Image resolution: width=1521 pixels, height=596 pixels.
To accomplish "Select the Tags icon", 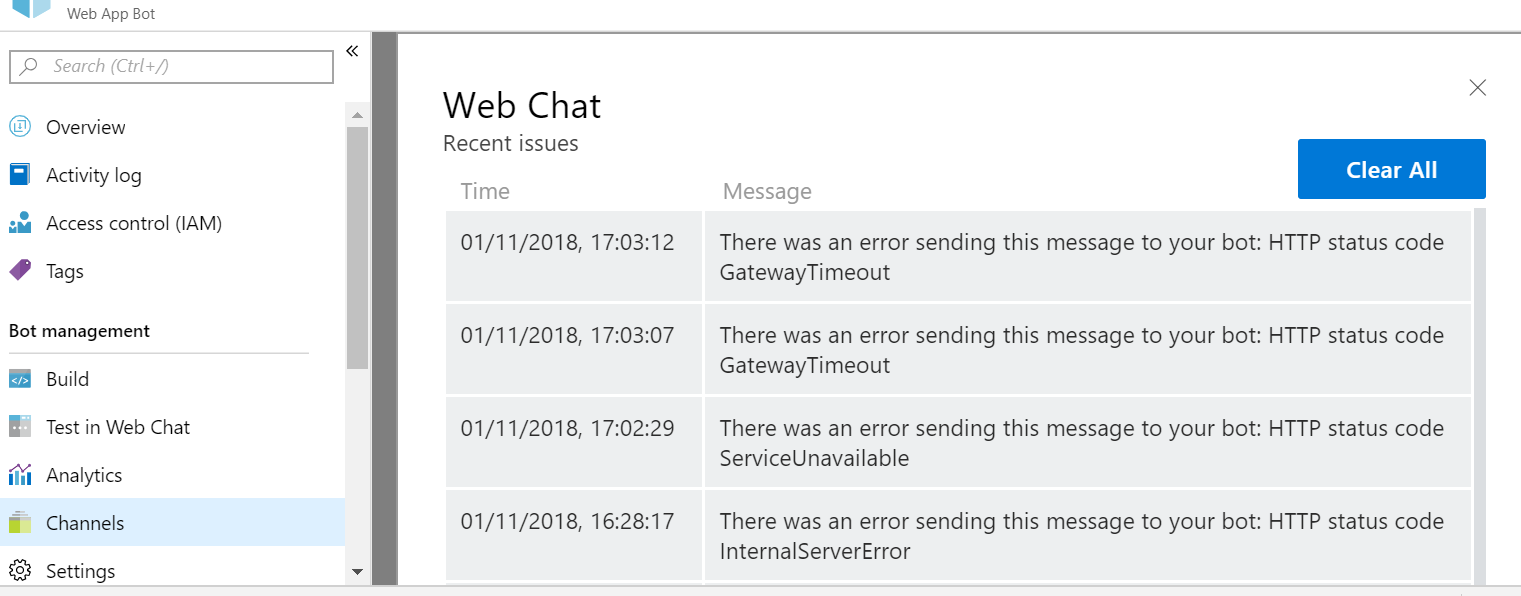I will (x=22, y=271).
